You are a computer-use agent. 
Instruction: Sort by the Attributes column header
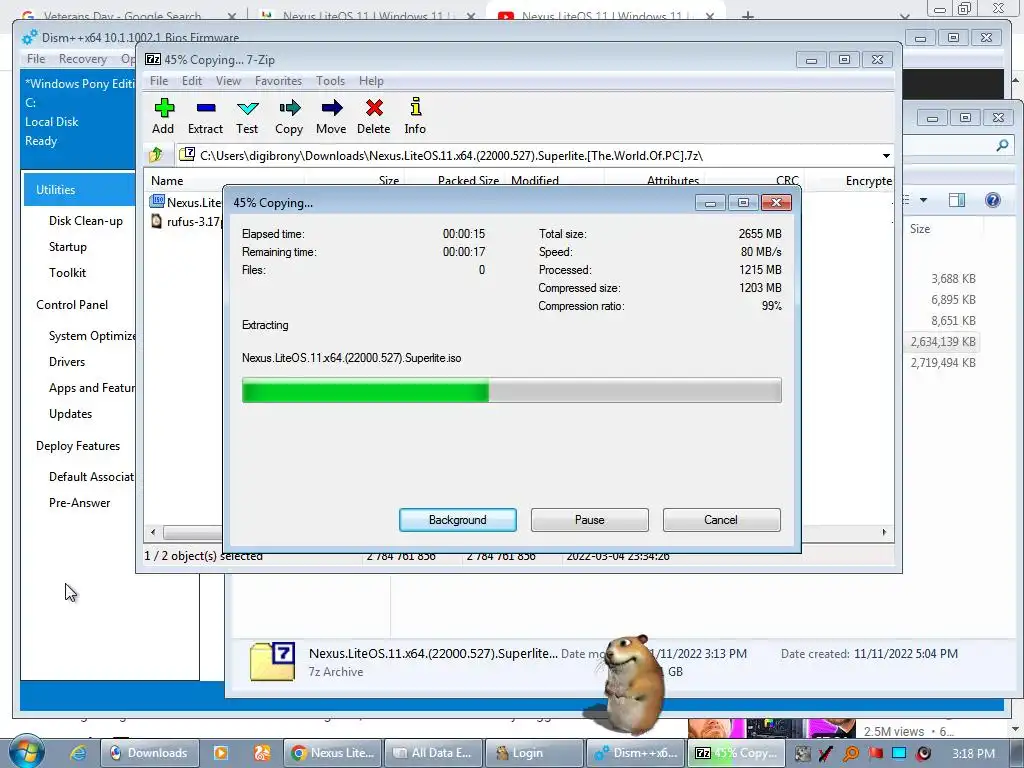[x=673, y=181]
